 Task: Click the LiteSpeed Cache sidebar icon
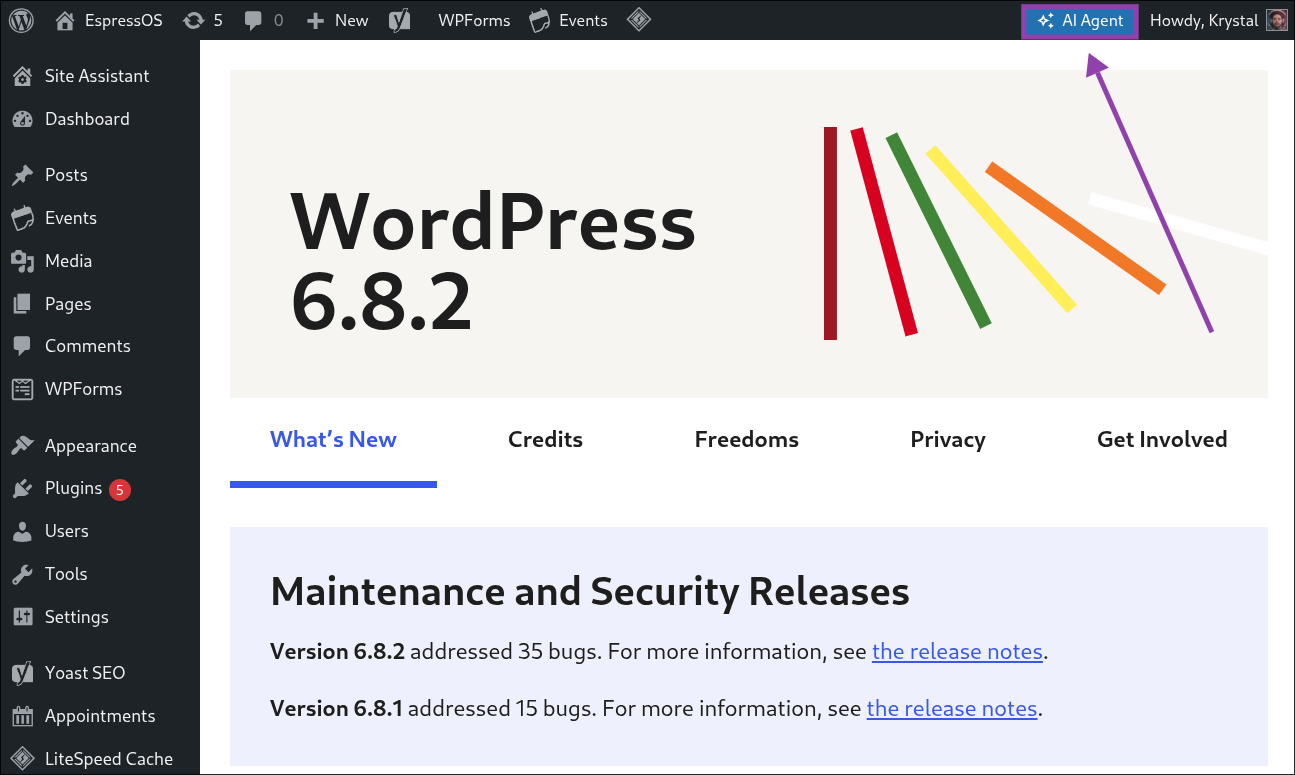(x=22, y=759)
